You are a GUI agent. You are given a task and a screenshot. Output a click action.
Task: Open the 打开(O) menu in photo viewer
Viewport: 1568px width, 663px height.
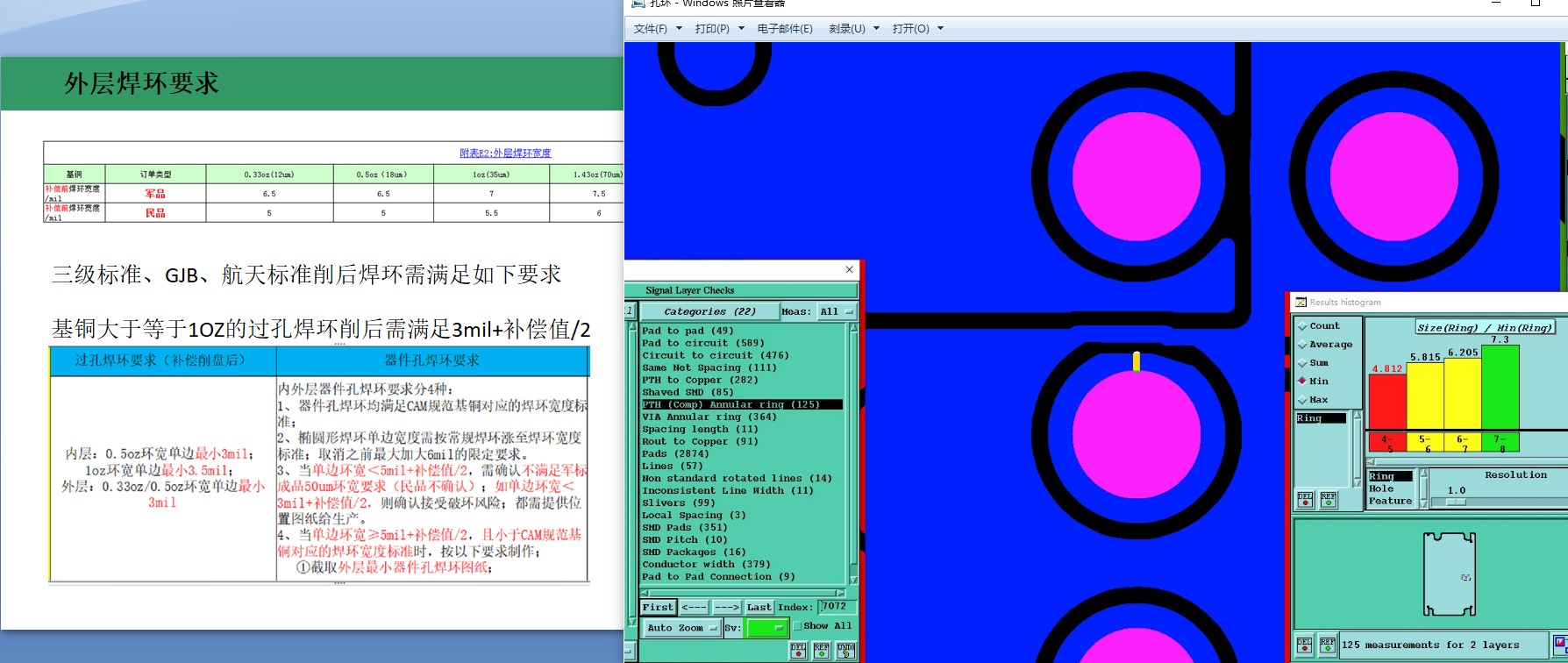917,29
